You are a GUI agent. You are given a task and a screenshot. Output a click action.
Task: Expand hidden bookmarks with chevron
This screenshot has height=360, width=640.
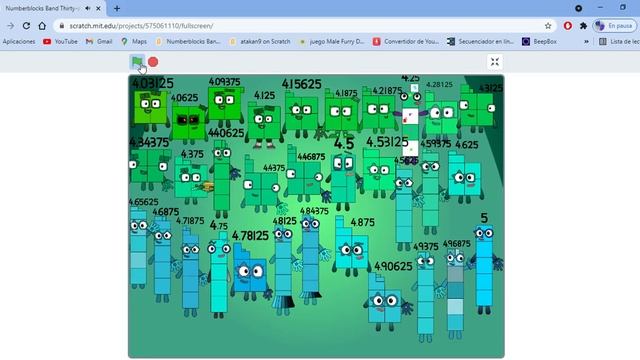pos(586,42)
